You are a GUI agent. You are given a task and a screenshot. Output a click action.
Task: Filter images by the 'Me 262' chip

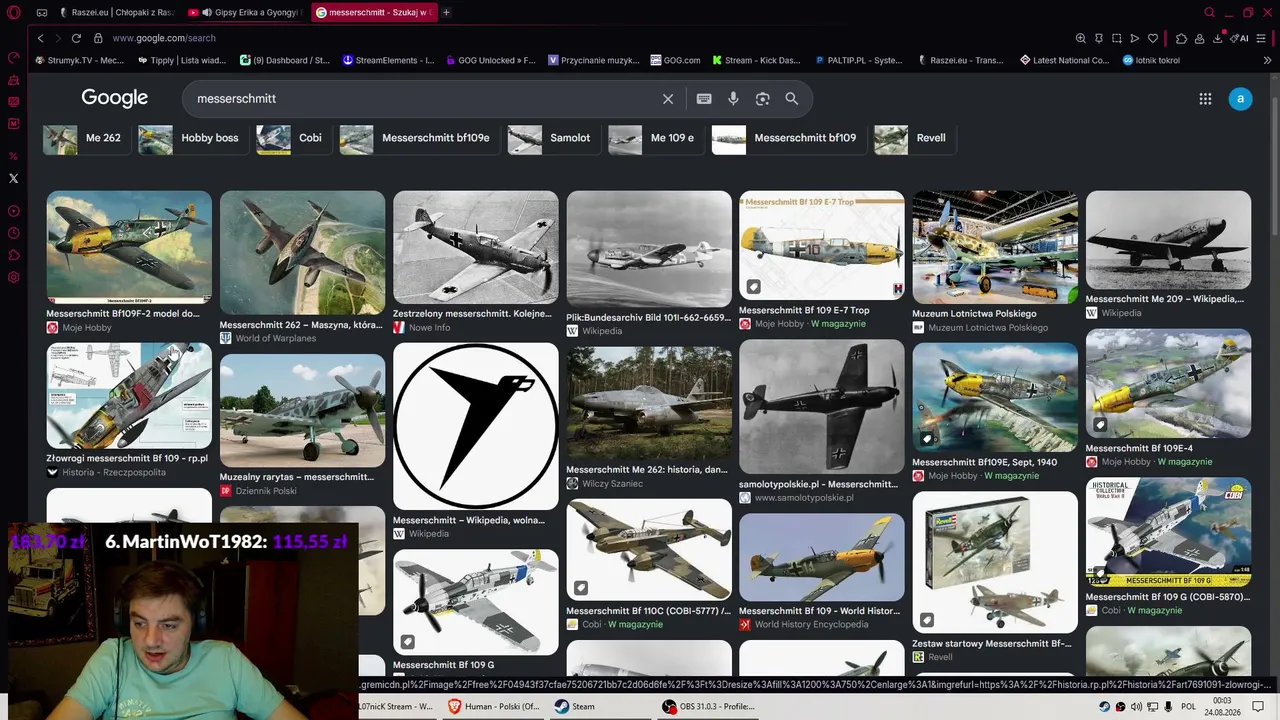click(86, 138)
